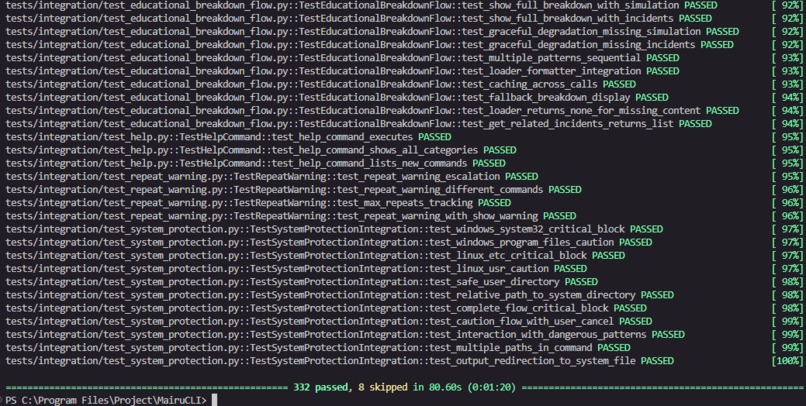The height and width of the screenshot is (406, 806).
Task: Click the '80.60s (0:01:20)' duration text
Action: 472,387
